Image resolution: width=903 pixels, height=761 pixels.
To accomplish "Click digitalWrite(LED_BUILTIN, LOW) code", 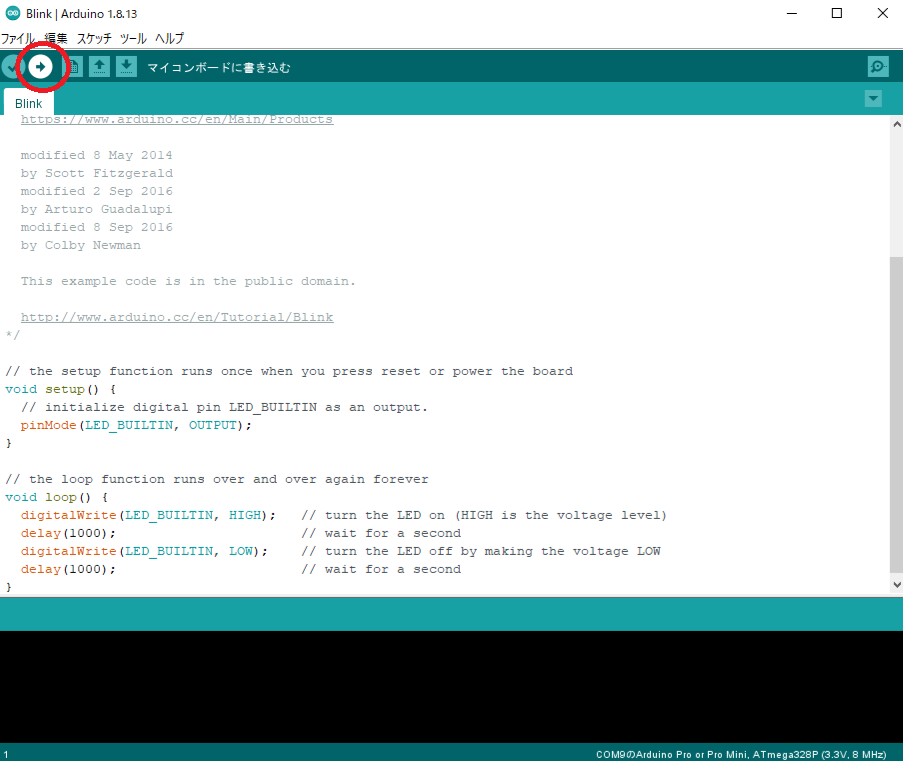I will click(144, 551).
